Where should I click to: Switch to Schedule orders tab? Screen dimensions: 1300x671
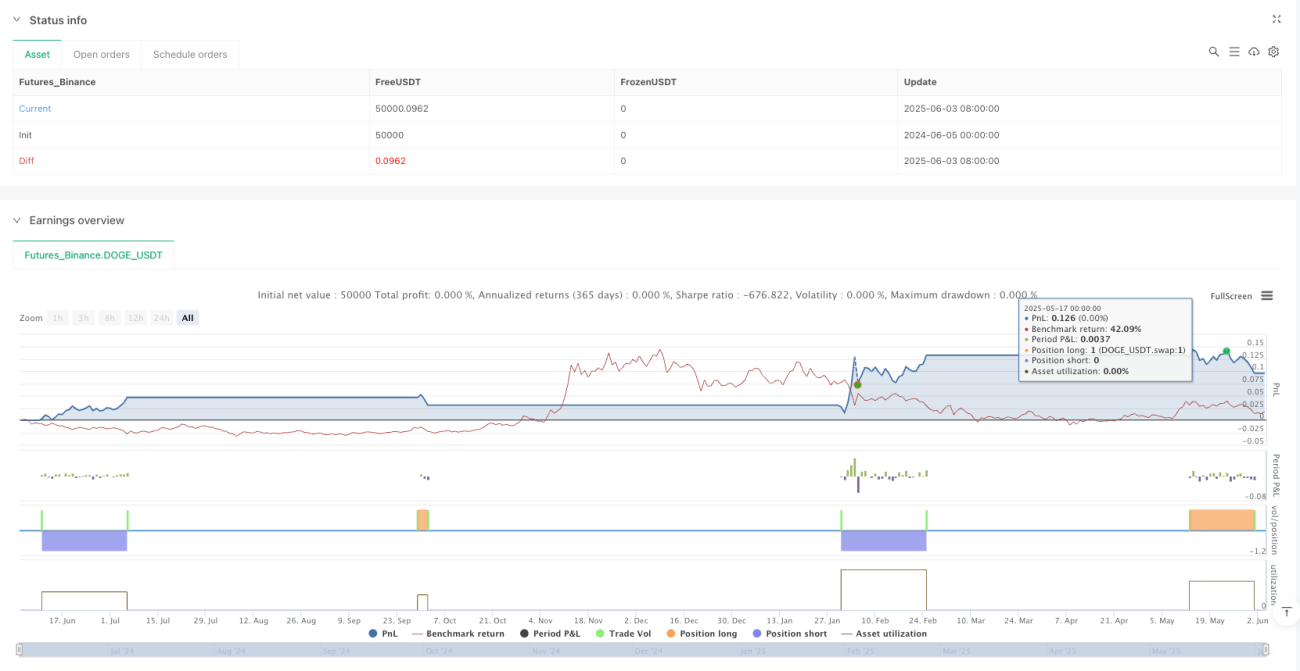tap(190, 54)
